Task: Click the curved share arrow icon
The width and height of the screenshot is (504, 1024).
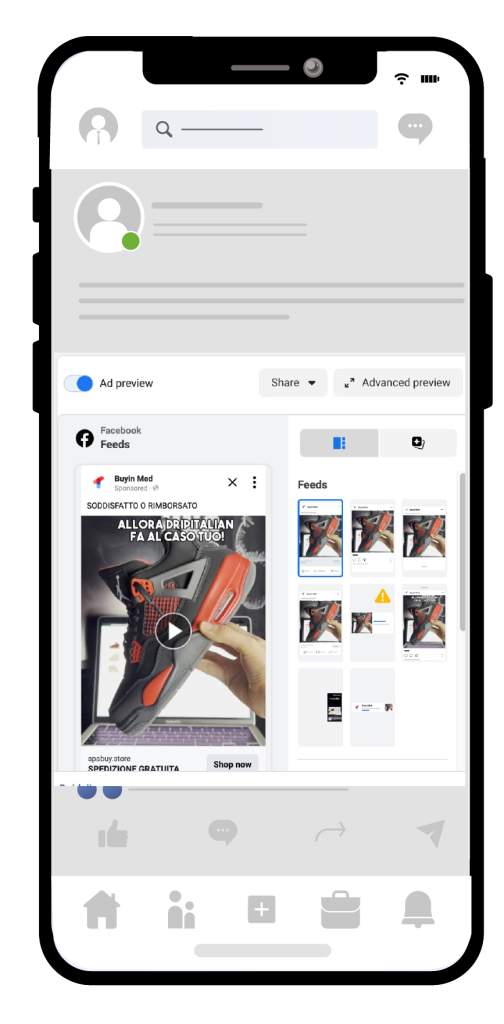Action: point(330,833)
